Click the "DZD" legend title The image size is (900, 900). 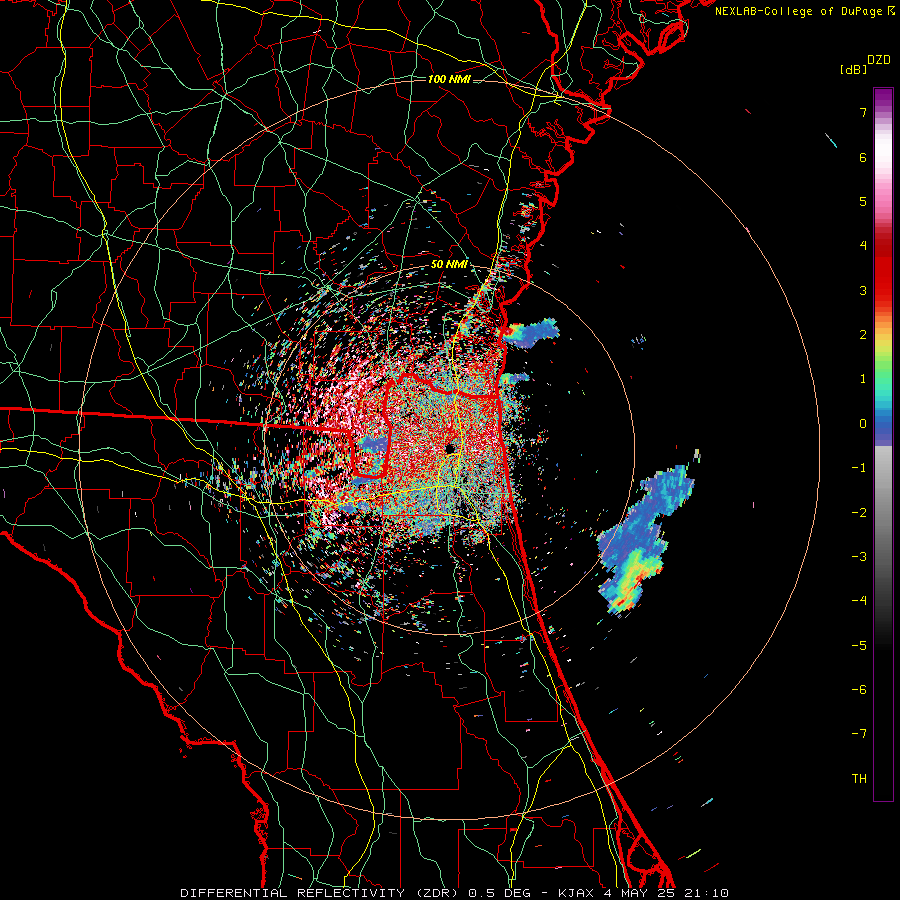pos(879,60)
